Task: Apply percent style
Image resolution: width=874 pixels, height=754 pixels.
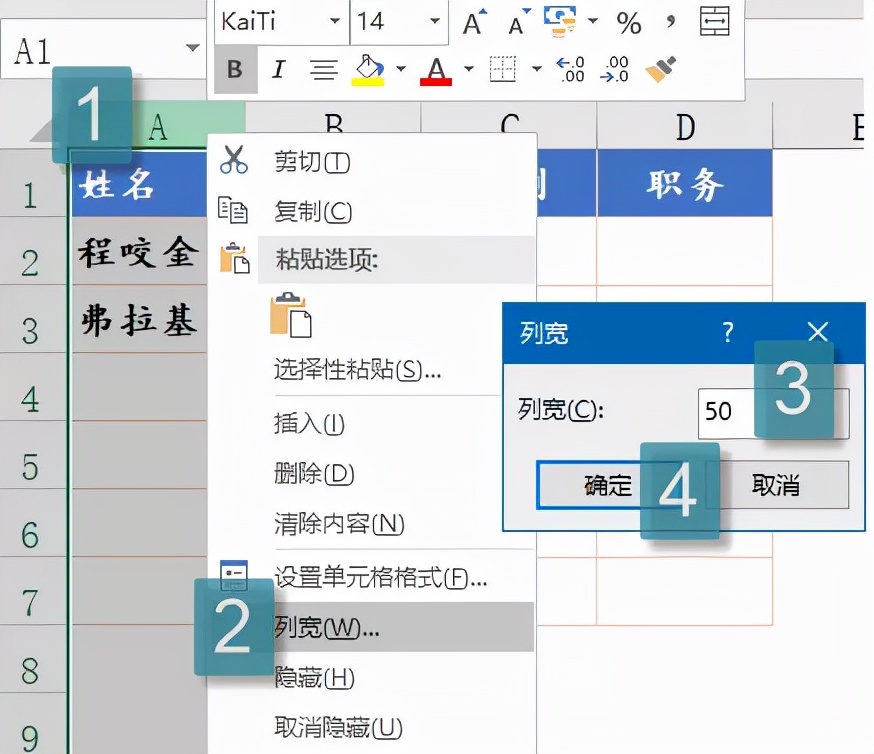Action: point(629,22)
